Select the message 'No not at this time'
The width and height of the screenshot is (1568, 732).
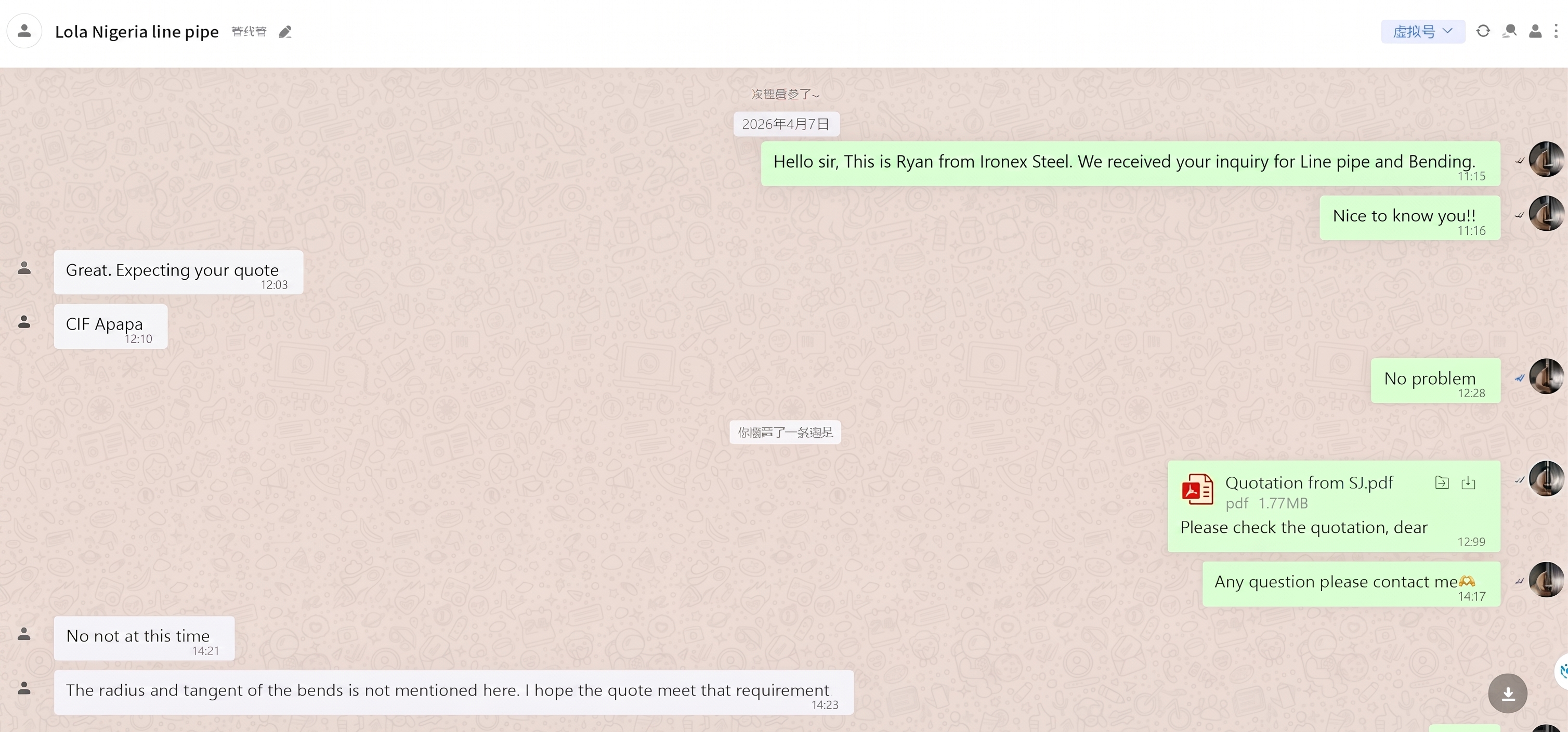(144, 638)
